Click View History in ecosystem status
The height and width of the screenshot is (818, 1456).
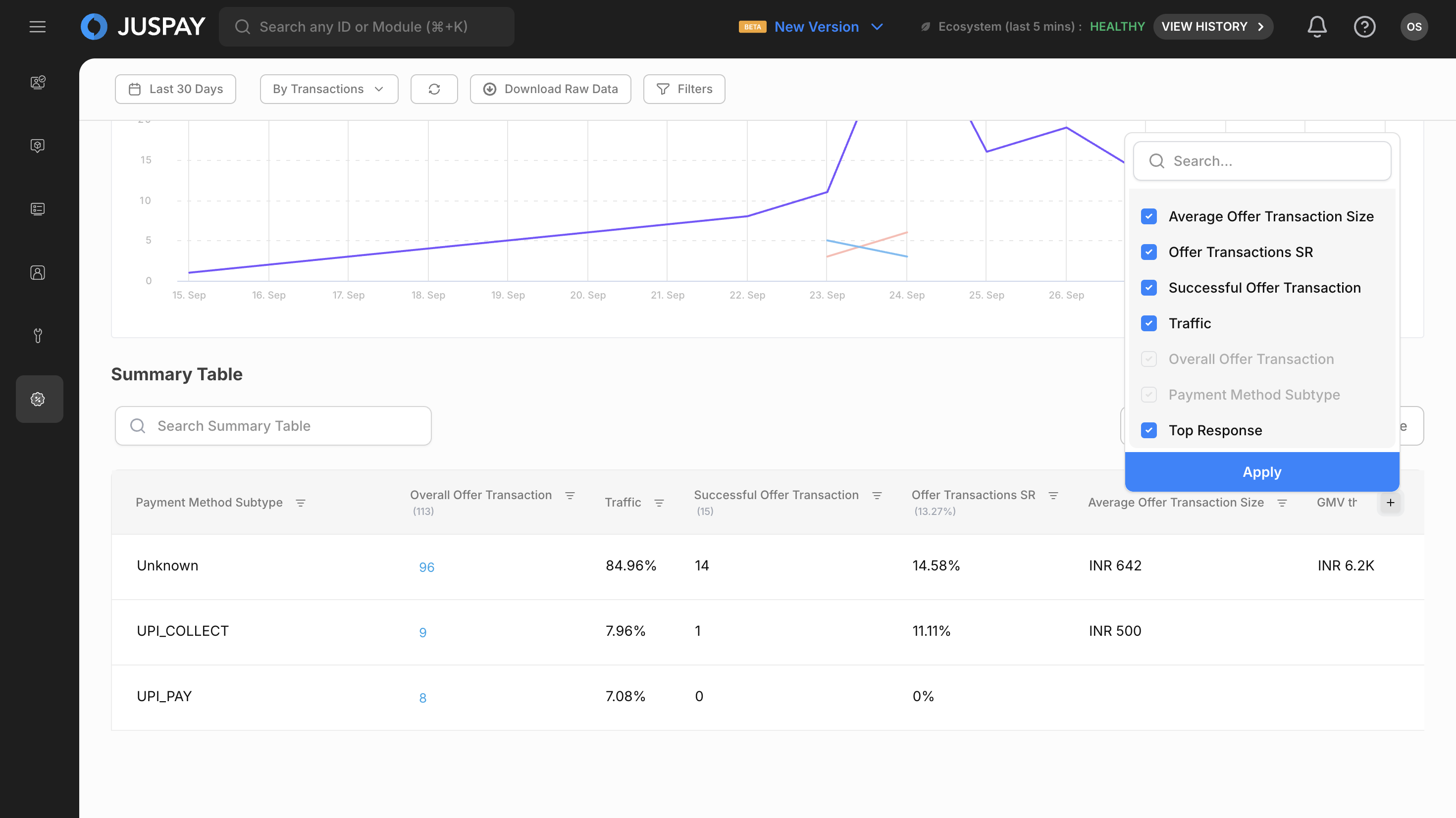(x=1212, y=27)
